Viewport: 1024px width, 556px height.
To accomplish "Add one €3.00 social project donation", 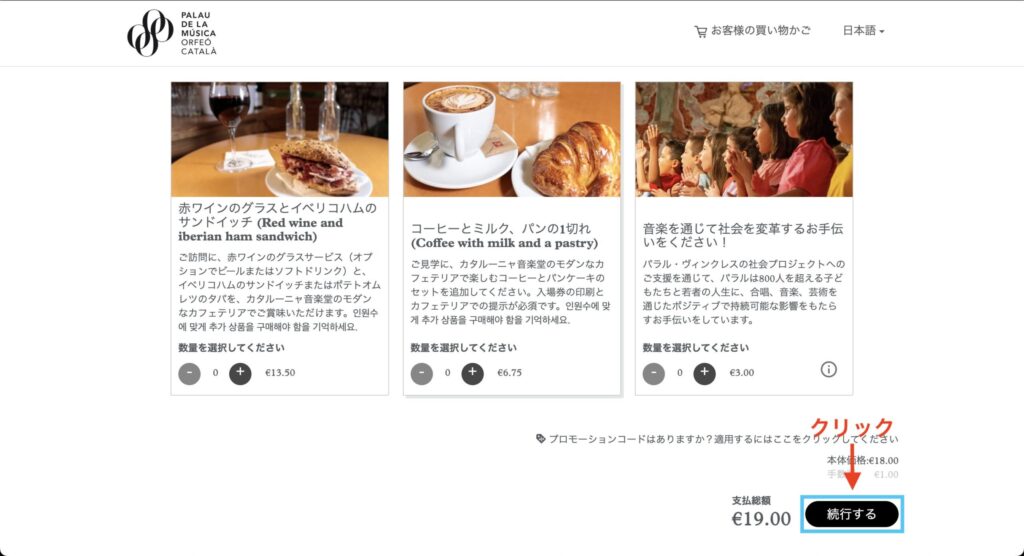I will [x=704, y=373].
